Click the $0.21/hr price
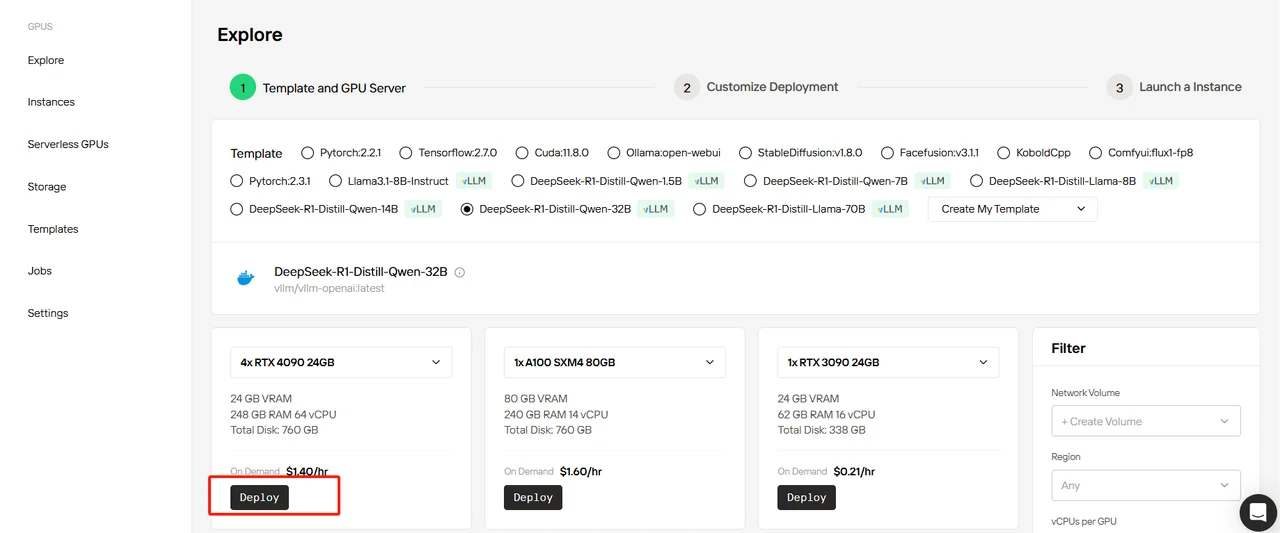The height and width of the screenshot is (533, 1280). [x=854, y=471]
